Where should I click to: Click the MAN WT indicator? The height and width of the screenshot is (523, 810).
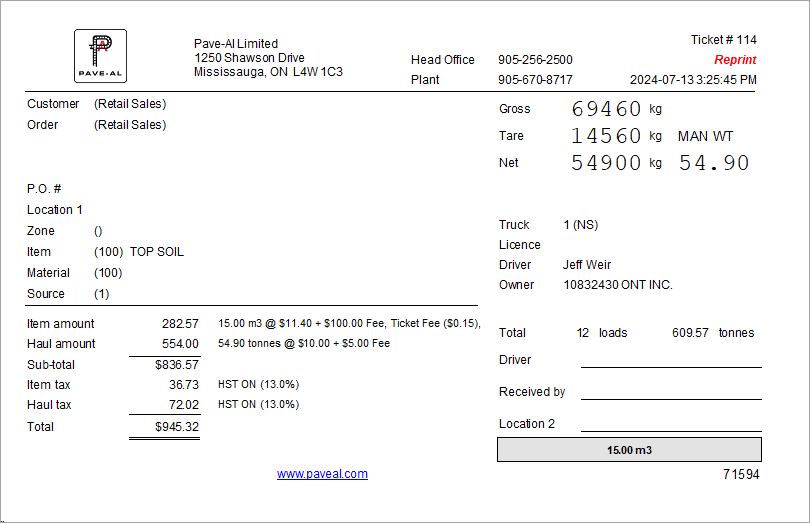click(x=705, y=136)
